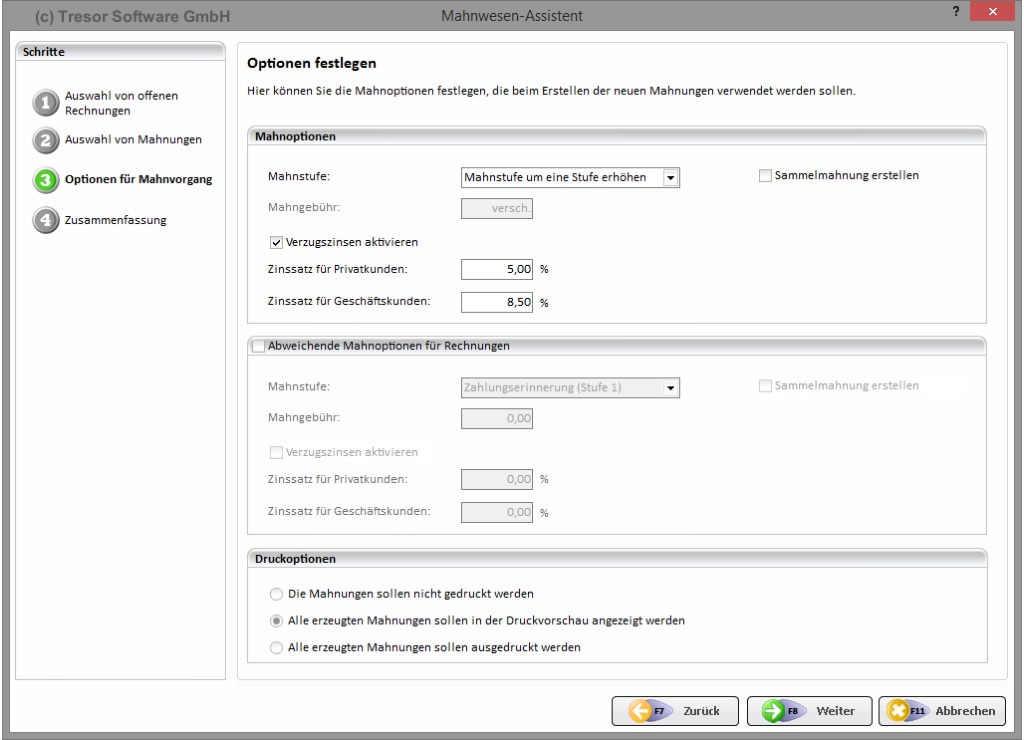The height and width of the screenshot is (740, 1024).
Task: Expand the Zahlungserinnerung (Stufe 1) dropdown
Action: click(x=672, y=387)
